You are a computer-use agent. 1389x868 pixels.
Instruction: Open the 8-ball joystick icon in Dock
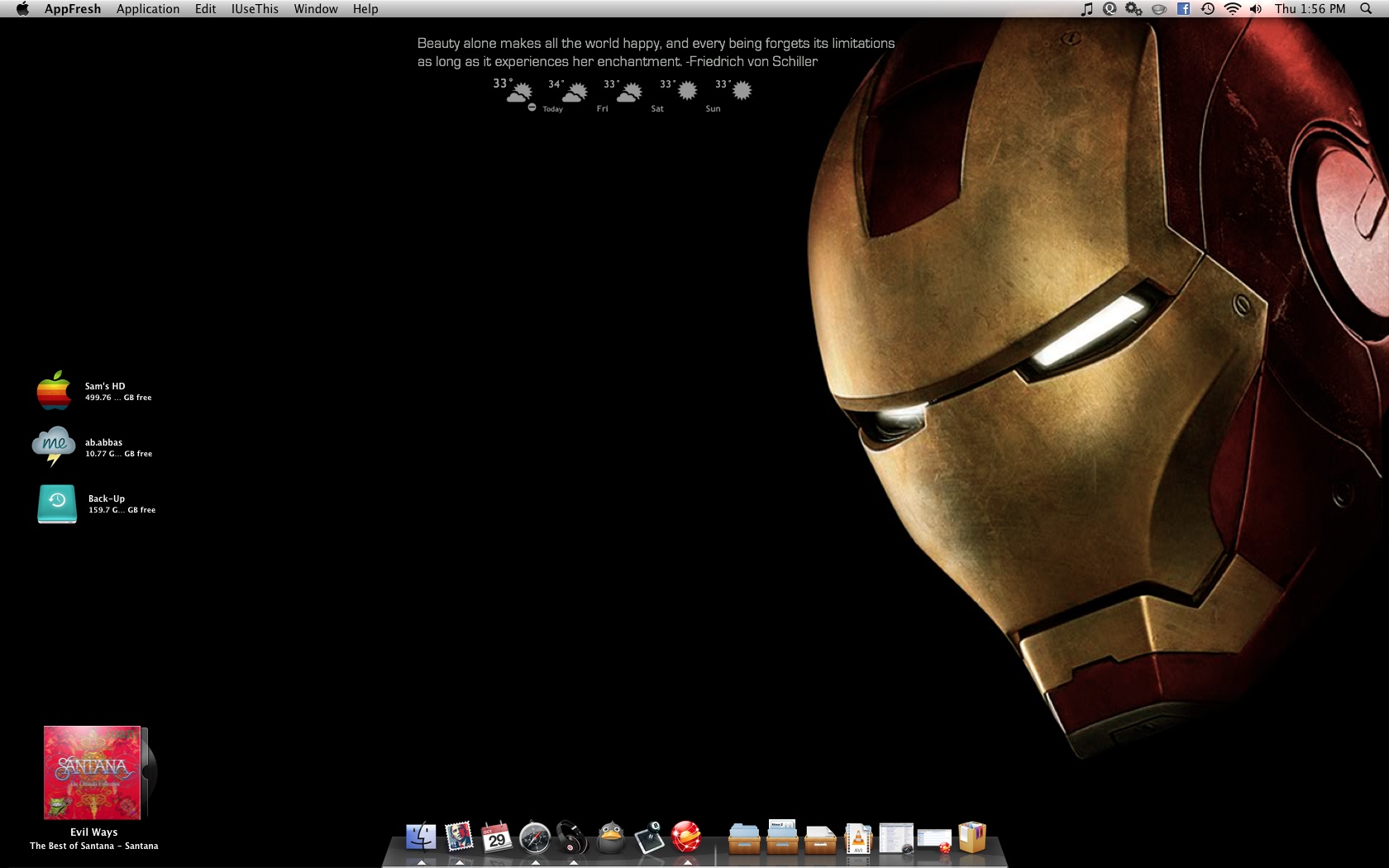pyautogui.click(x=649, y=837)
